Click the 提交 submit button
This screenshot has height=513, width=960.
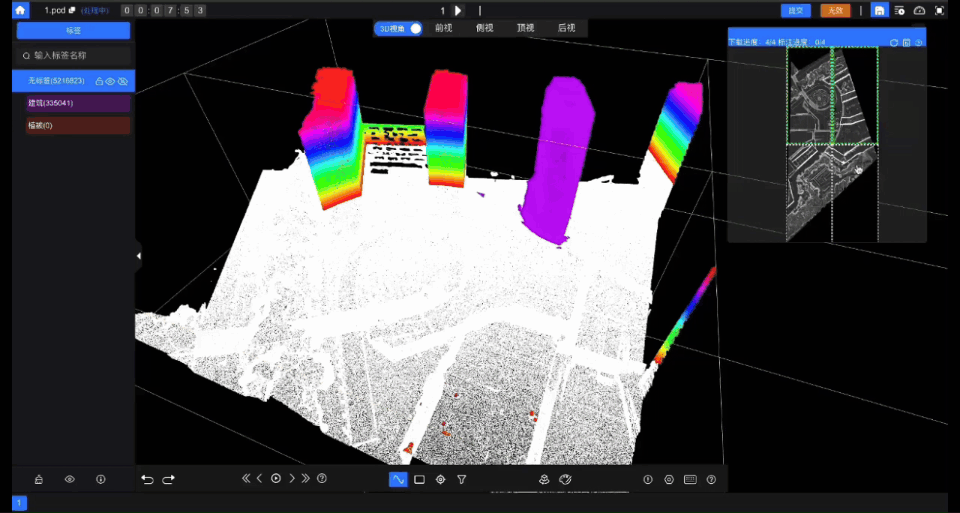click(x=795, y=10)
